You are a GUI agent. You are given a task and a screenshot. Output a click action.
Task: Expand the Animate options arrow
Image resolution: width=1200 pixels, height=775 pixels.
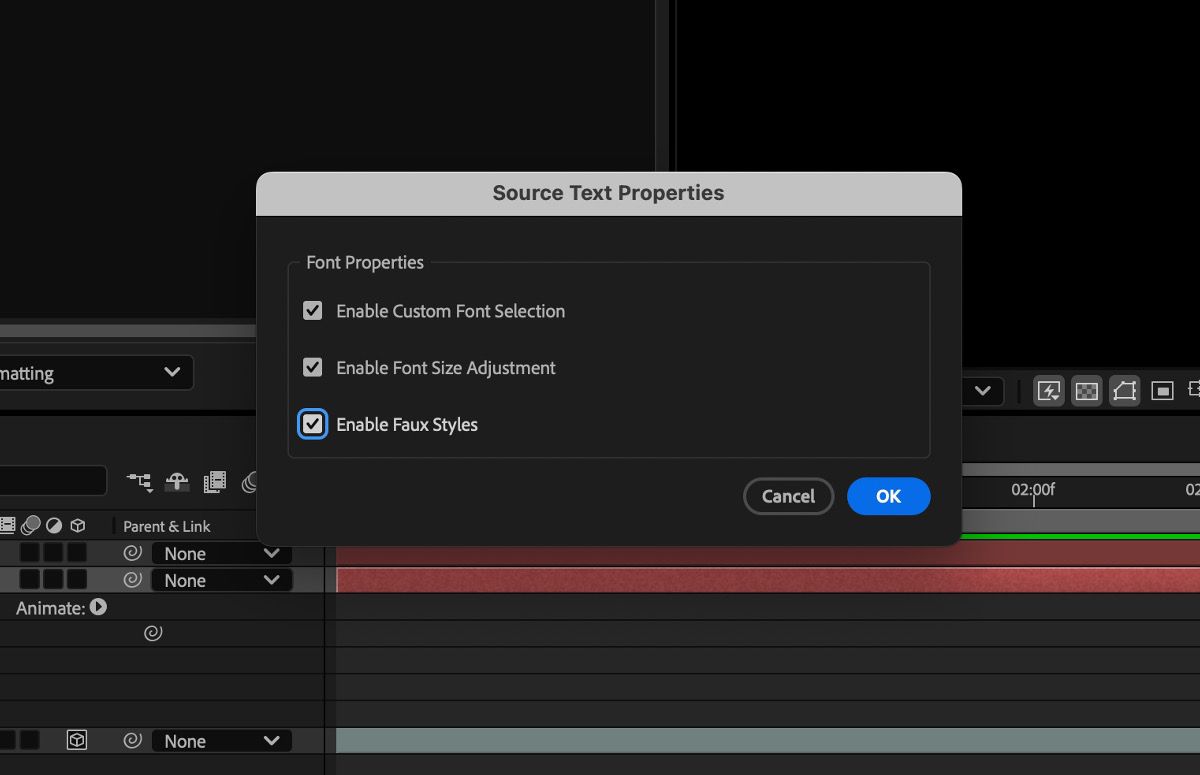97,607
